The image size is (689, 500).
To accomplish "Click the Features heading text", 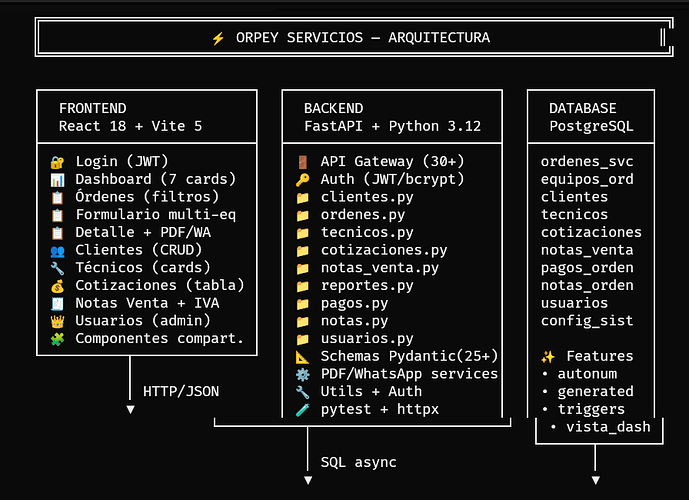I will 600,356.
